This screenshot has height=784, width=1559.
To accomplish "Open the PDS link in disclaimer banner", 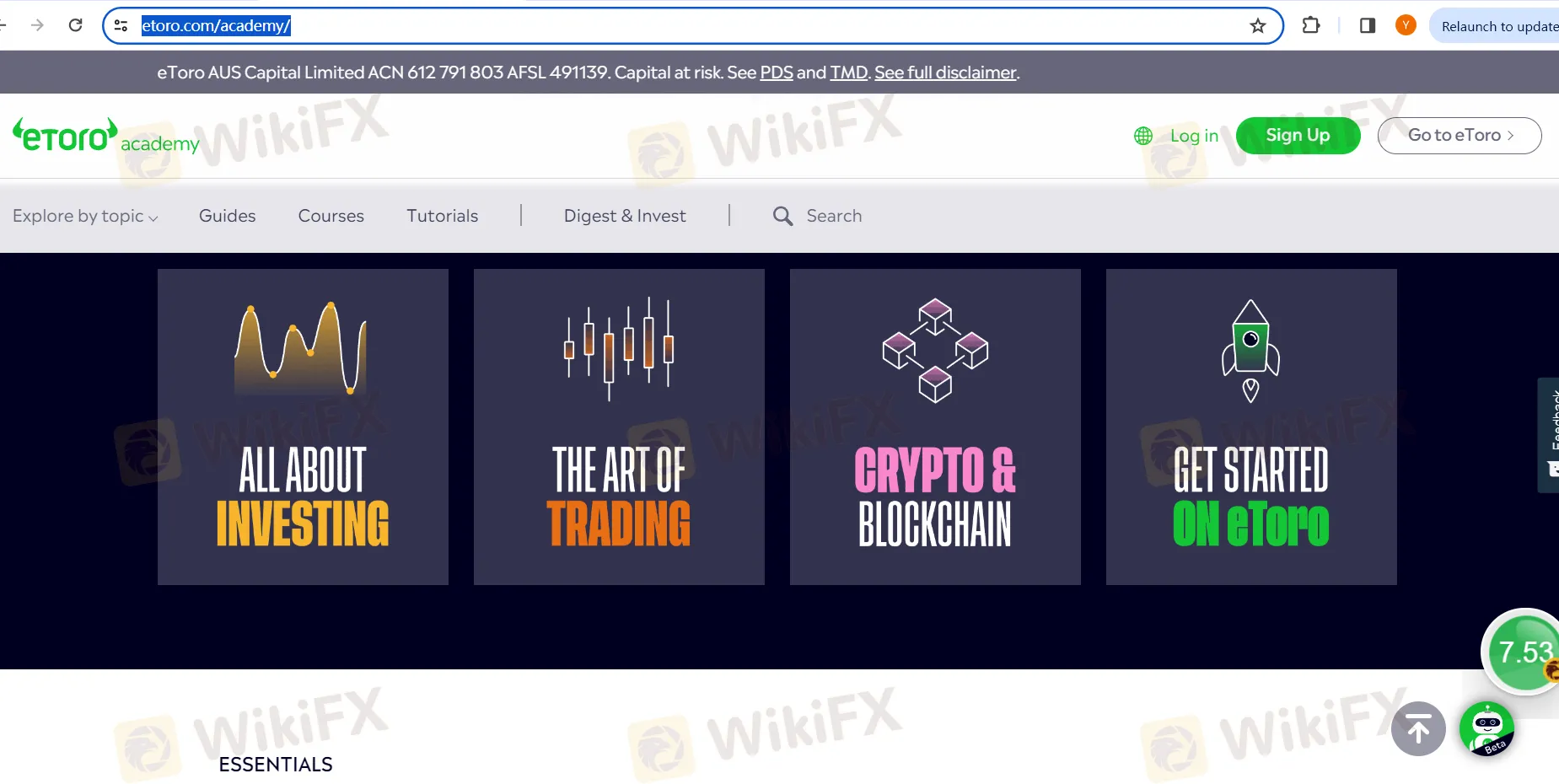I will pyautogui.click(x=777, y=72).
